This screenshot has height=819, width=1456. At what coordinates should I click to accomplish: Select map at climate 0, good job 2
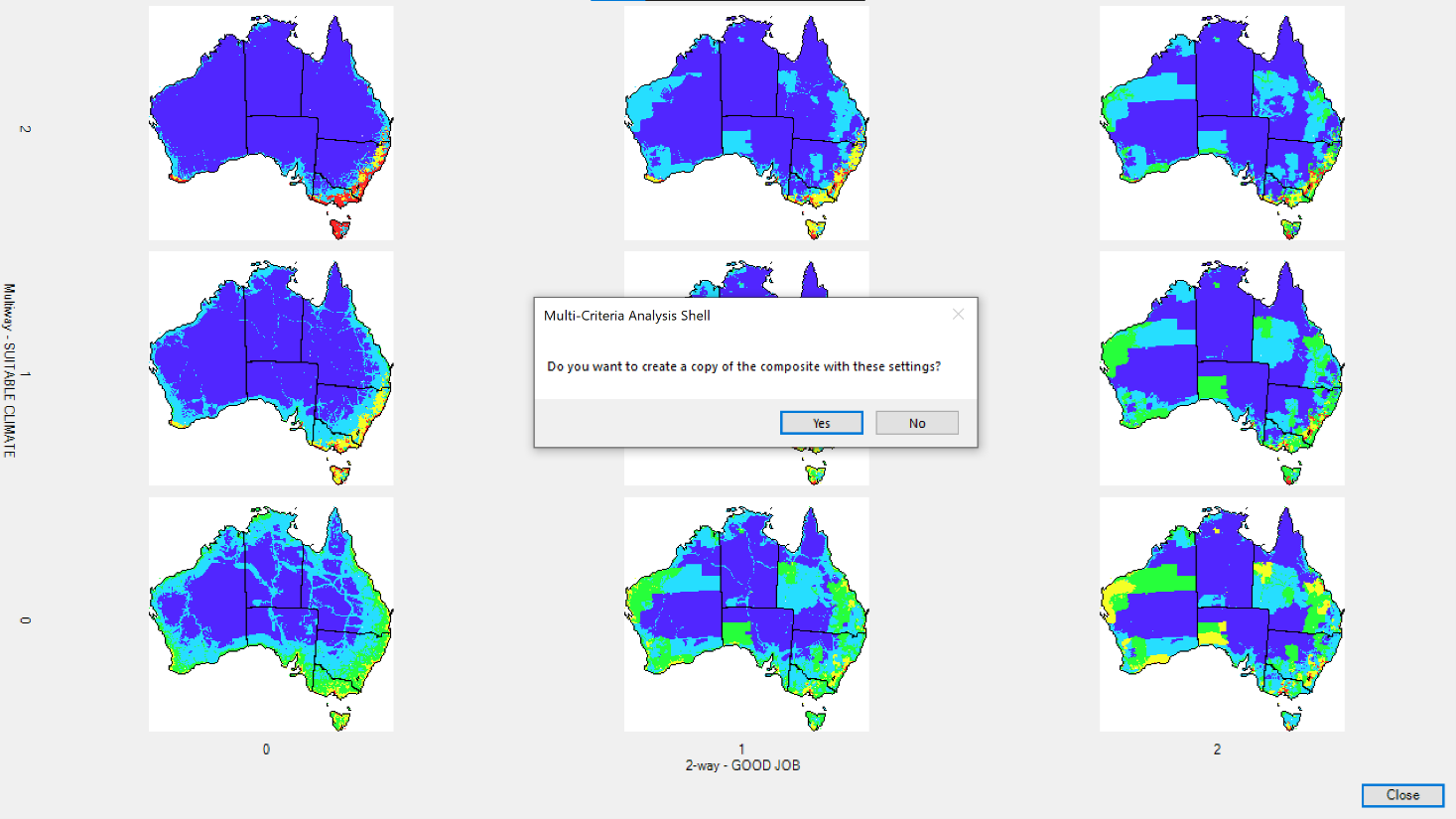click(1222, 614)
